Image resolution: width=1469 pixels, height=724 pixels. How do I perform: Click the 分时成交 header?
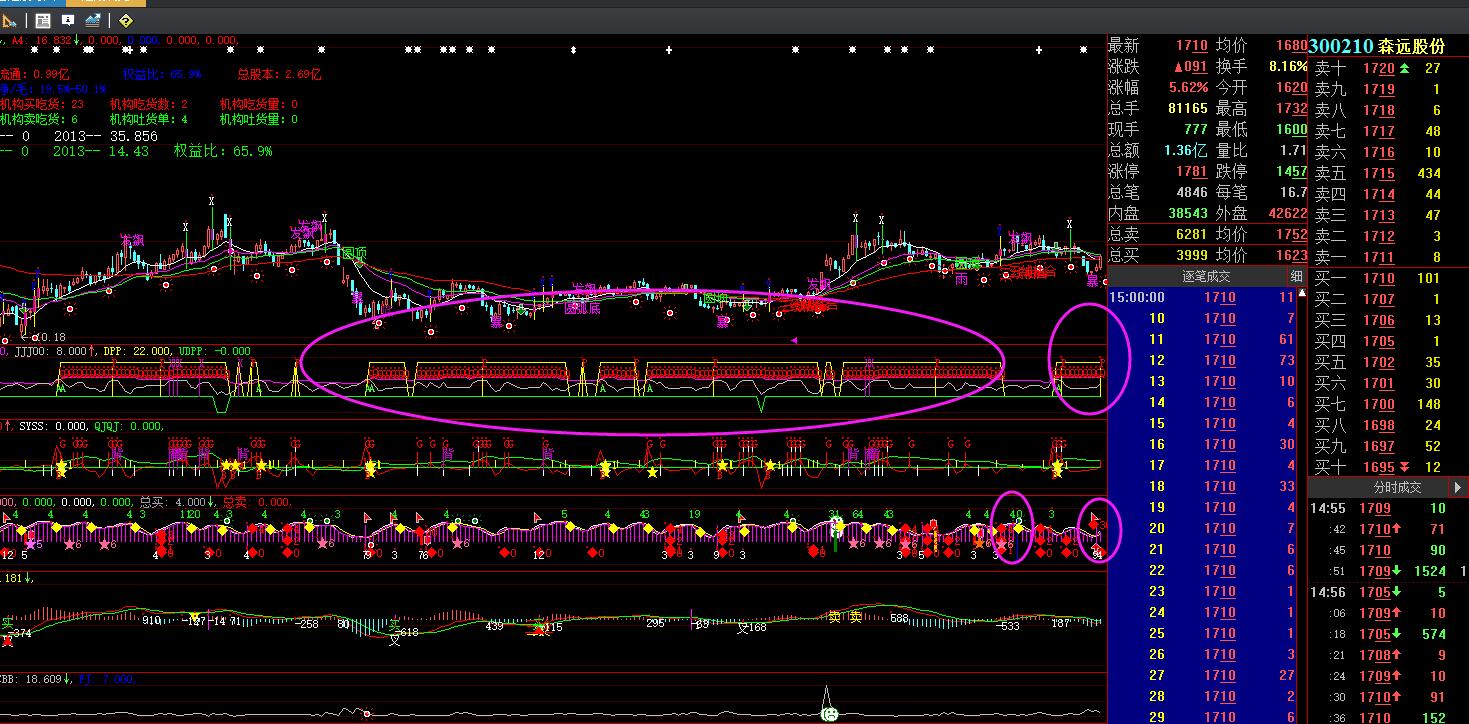coord(1396,488)
